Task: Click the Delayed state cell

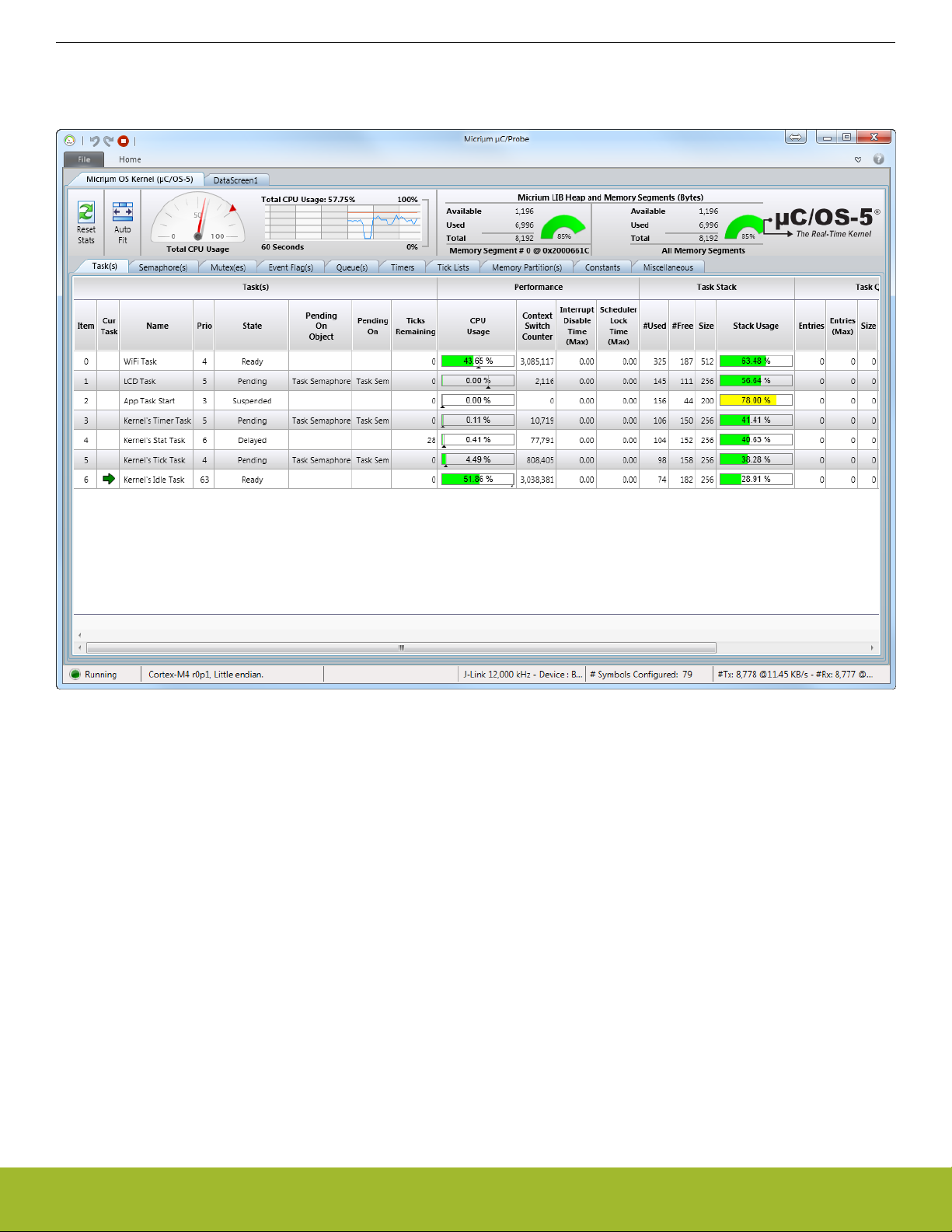Action: (x=252, y=441)
